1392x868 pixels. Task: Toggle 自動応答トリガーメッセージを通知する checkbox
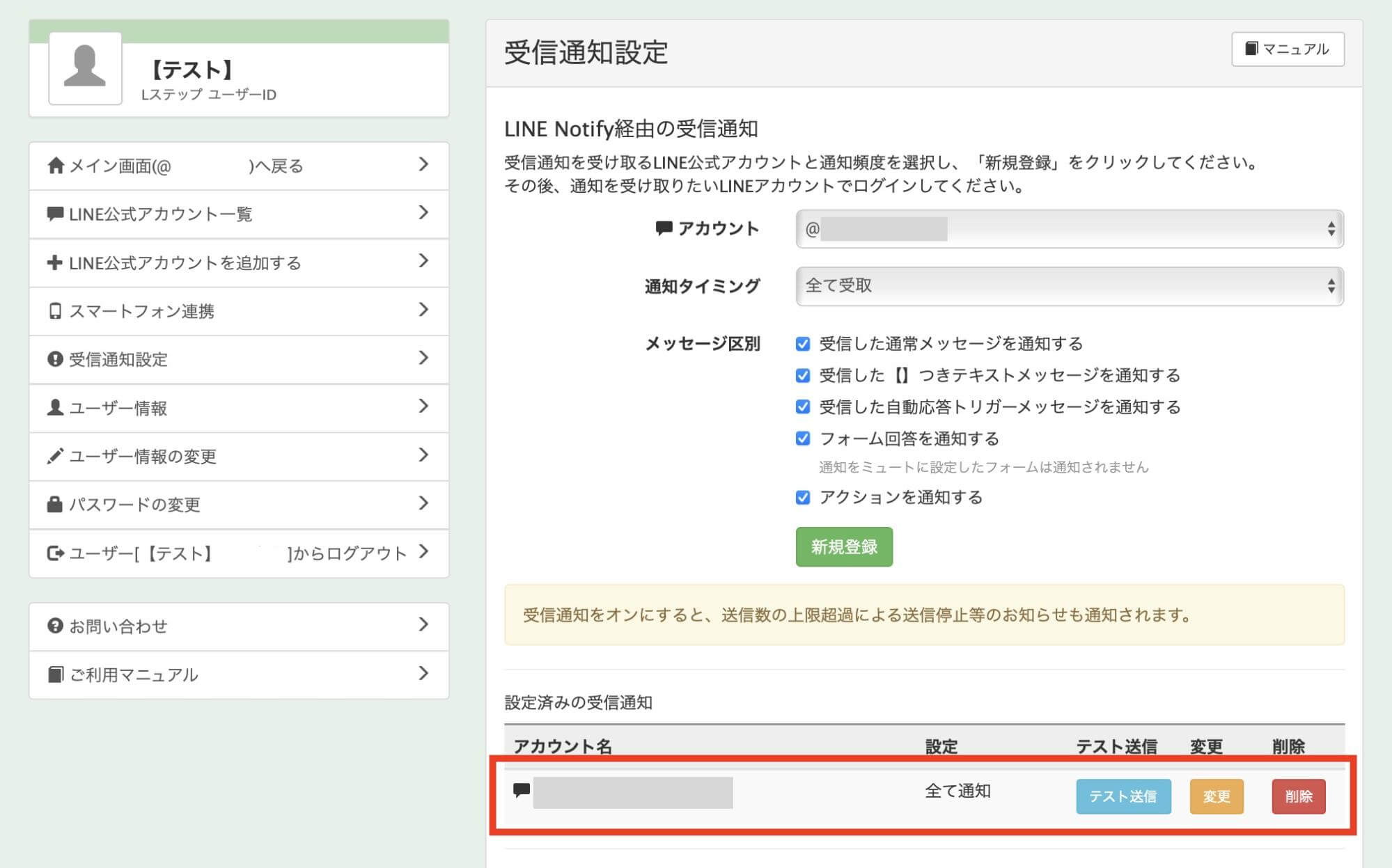pyautogui.click(x=803, y=407)
